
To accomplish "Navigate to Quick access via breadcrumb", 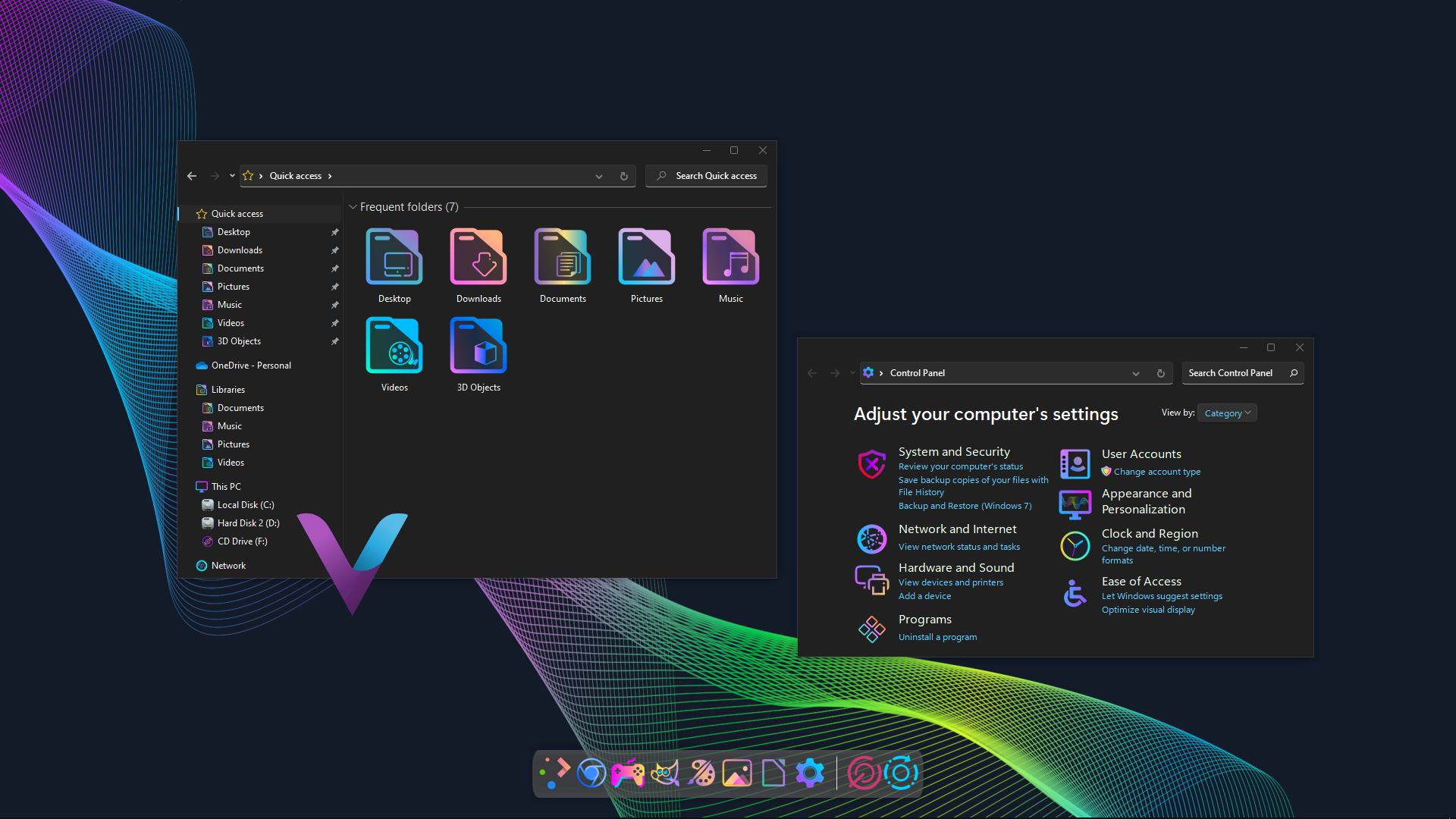I will click(x=296, y=175).
